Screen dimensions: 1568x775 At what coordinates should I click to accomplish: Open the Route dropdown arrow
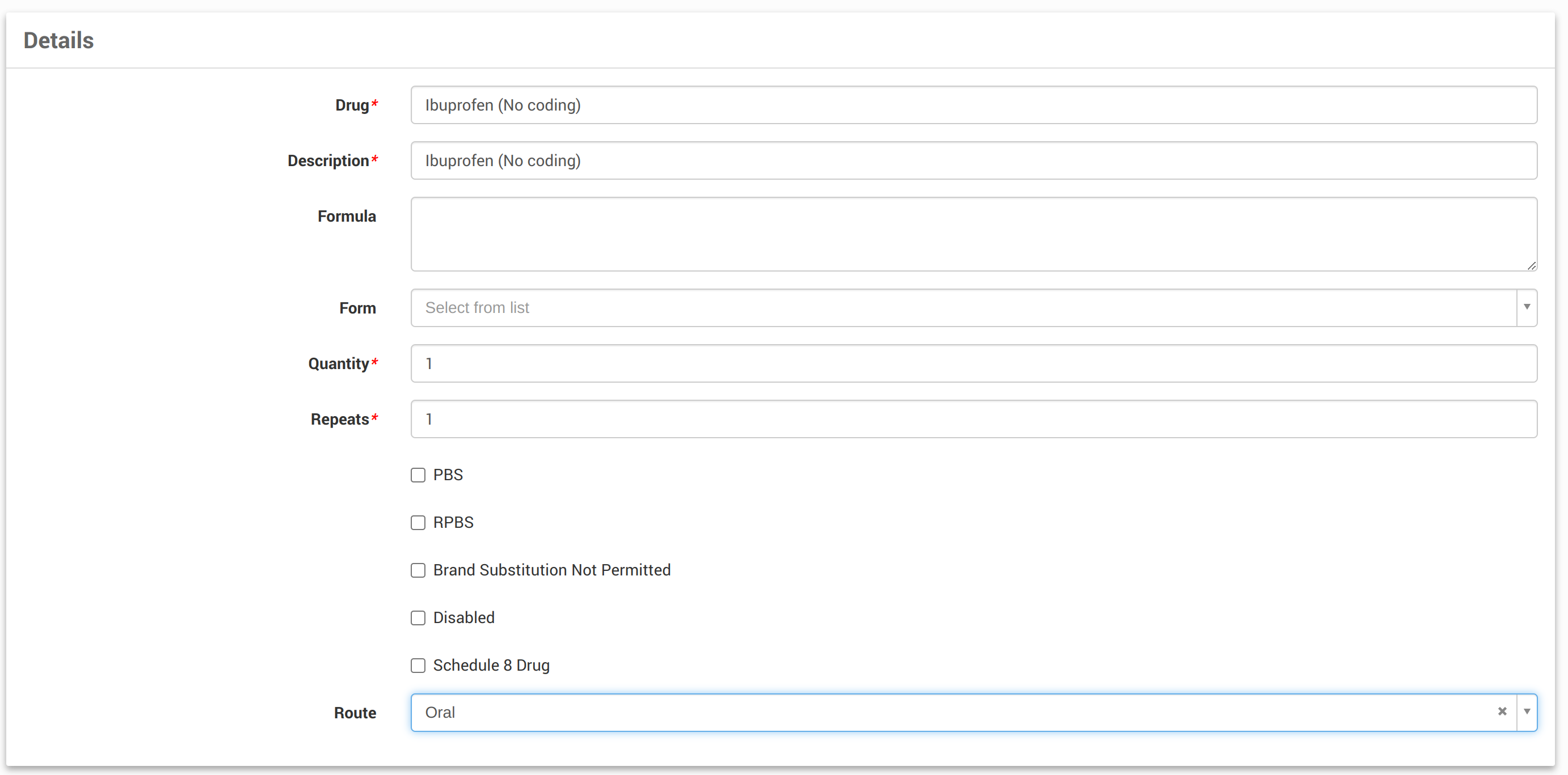click(1527, 712)
